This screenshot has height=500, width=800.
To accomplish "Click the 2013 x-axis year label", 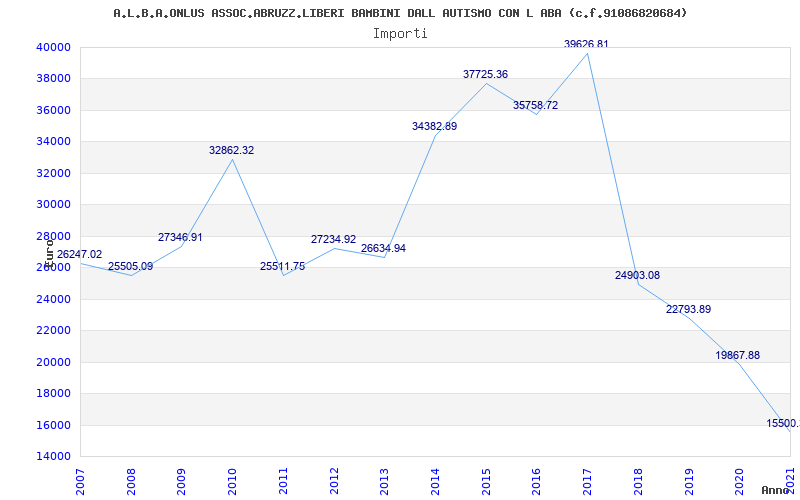I will tap(384, 482).
